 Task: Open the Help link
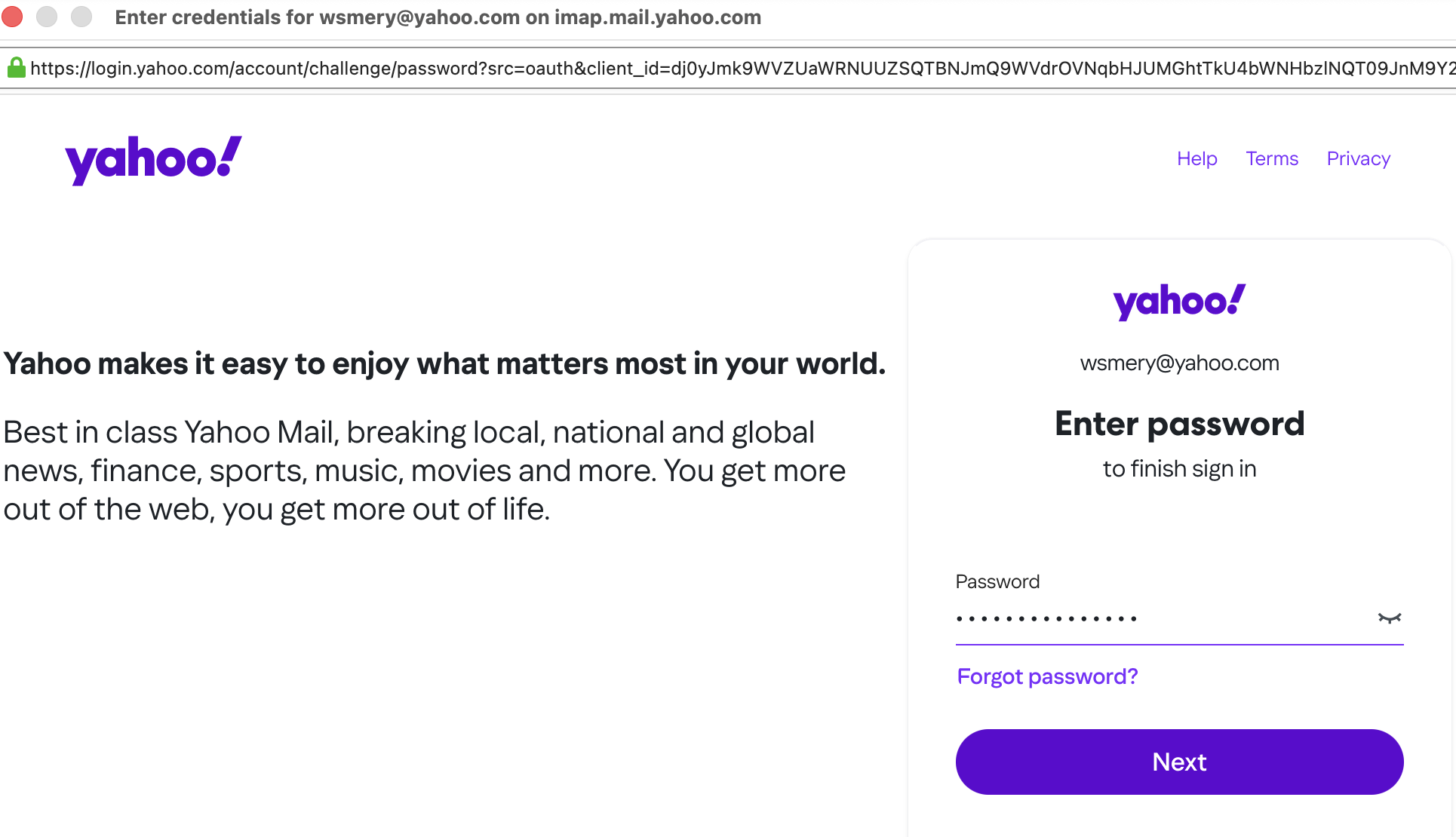(1196, 159)
